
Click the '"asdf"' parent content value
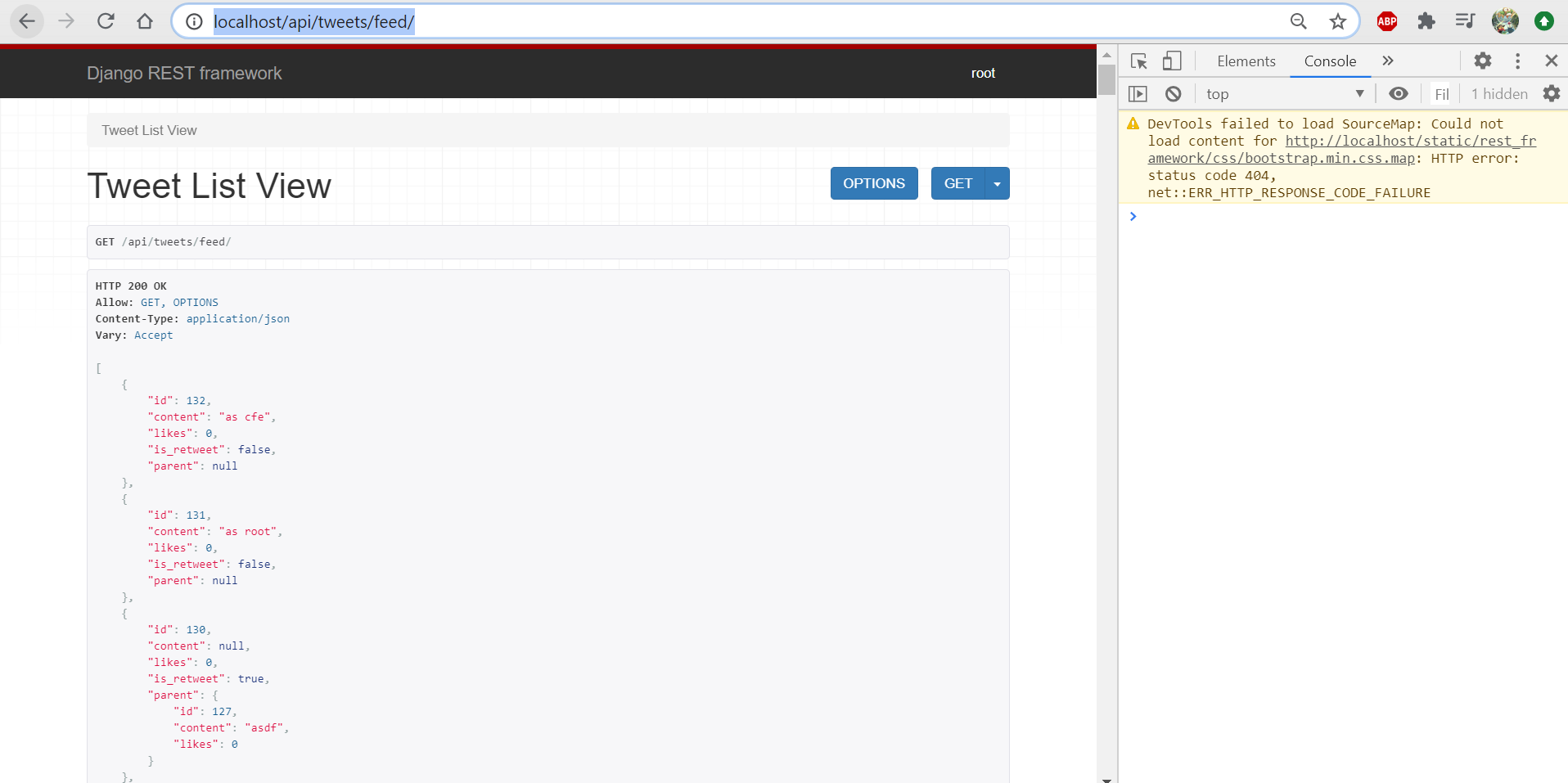tap(264, 728)
